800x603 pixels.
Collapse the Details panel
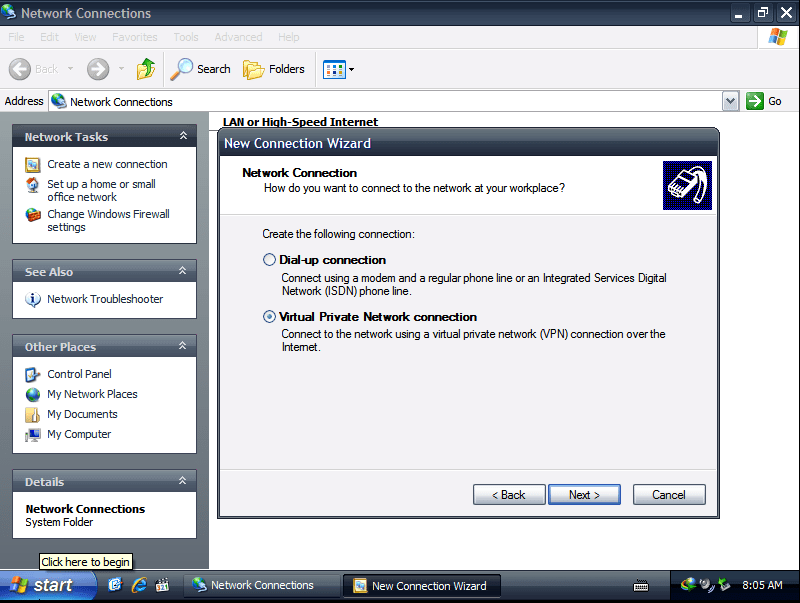click(x=183, y=481)
